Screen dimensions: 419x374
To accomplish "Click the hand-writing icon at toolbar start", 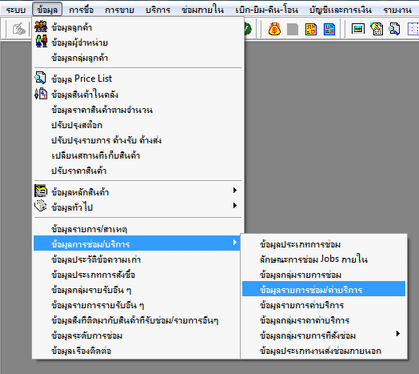I will 19,29.
